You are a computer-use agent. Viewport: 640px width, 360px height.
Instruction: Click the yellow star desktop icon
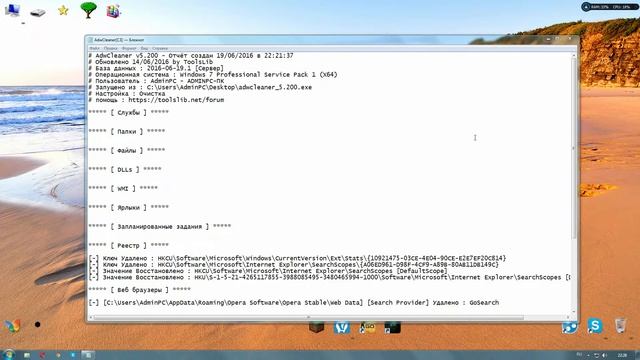click(63, 10)
